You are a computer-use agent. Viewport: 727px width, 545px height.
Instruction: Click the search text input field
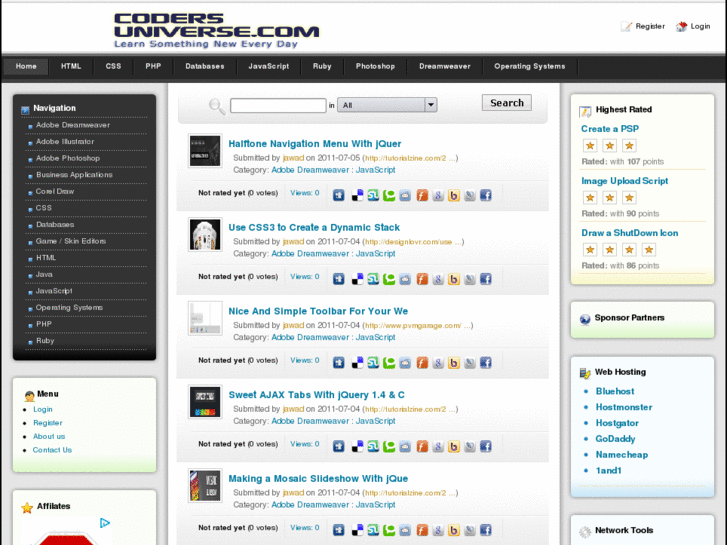(278, 105)
